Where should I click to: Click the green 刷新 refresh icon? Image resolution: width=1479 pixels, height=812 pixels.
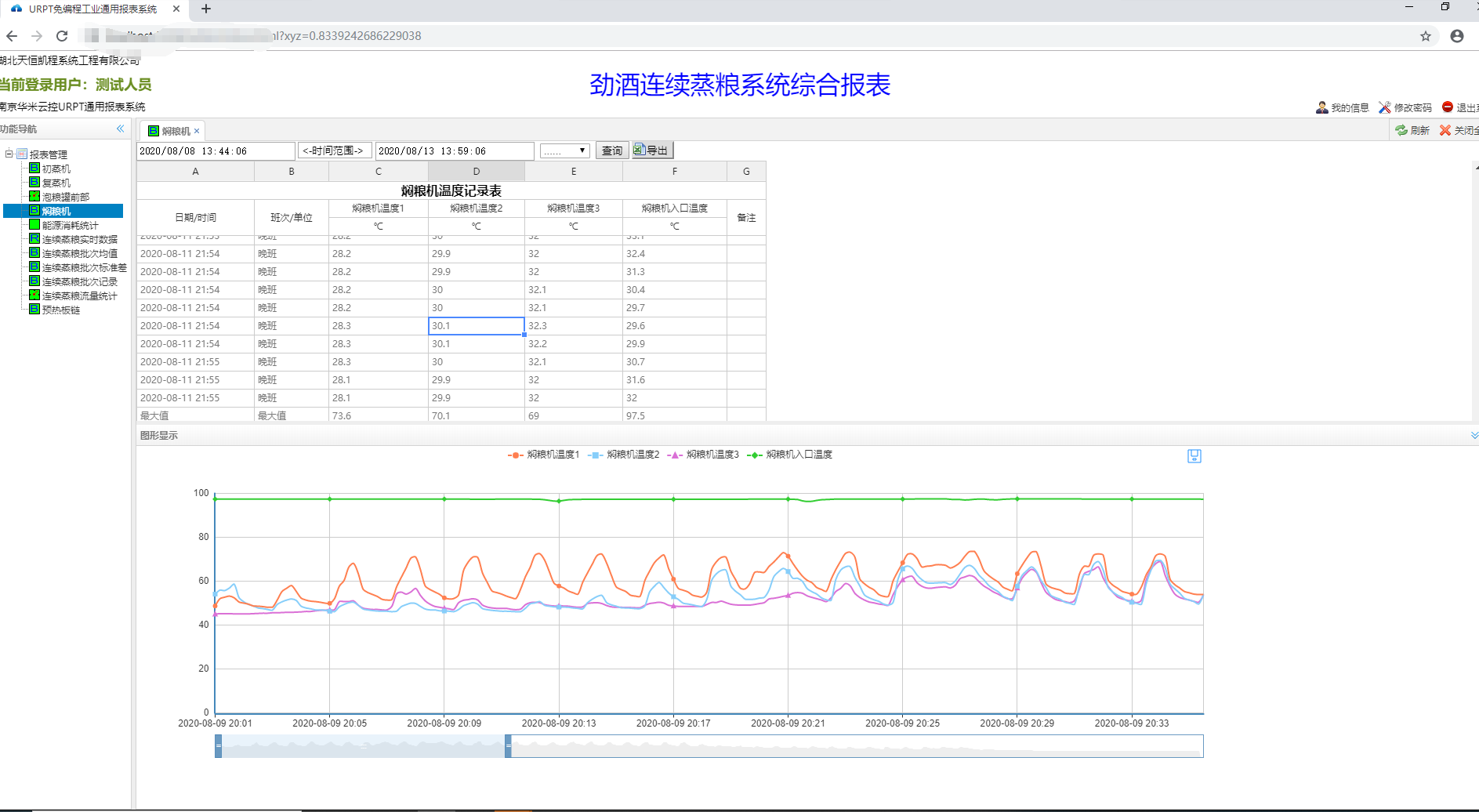pyautogui.click(x=1401, y=130)
